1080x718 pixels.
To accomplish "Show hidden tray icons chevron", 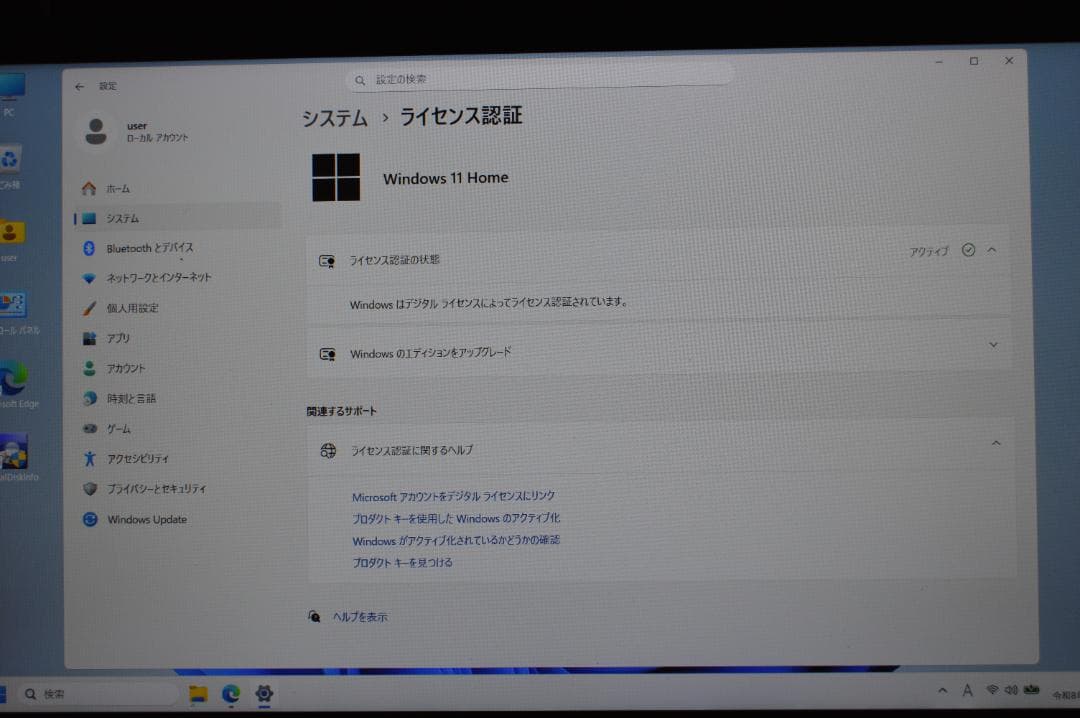I will [942, 690].
